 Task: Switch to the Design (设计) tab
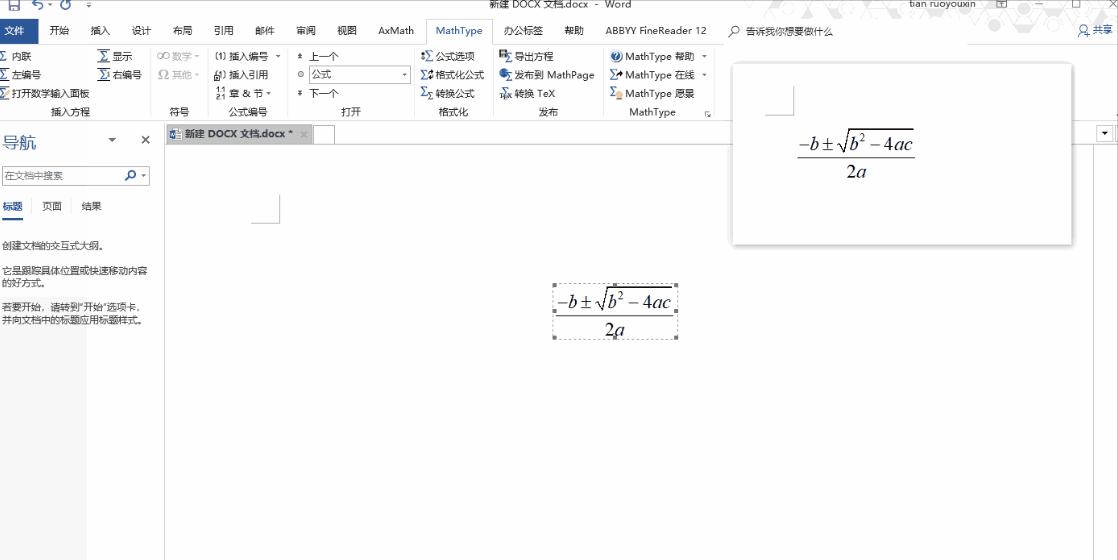click(142, 31)
